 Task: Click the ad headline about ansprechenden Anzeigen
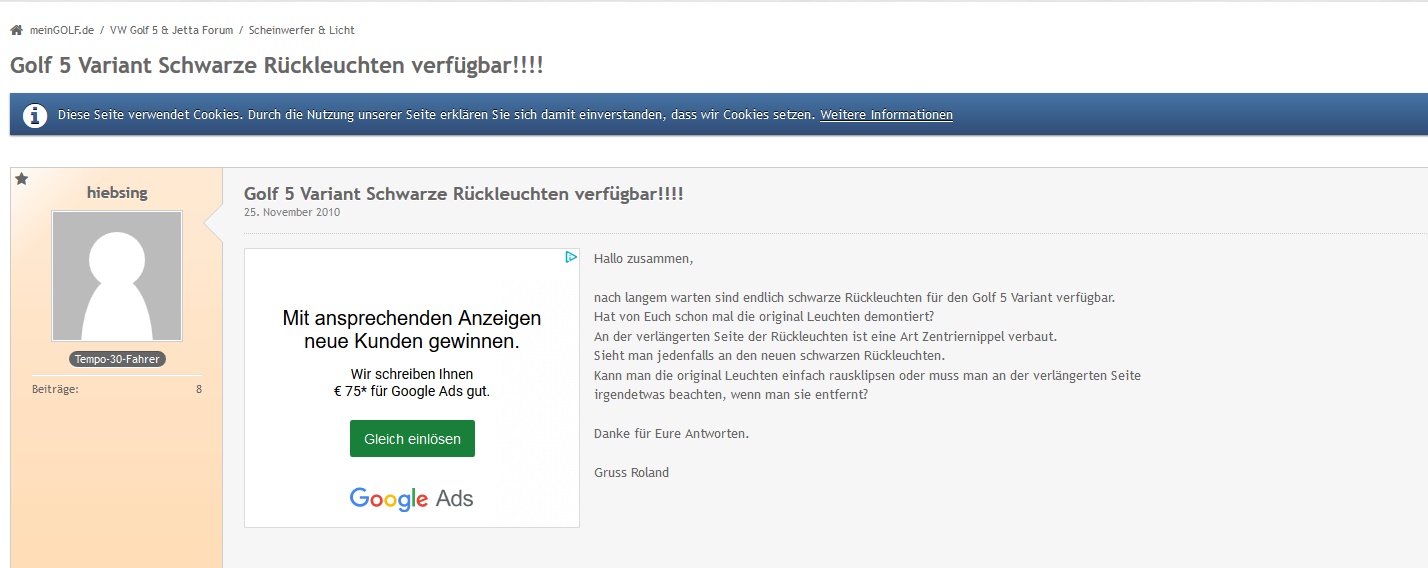[x=411, y=330]
